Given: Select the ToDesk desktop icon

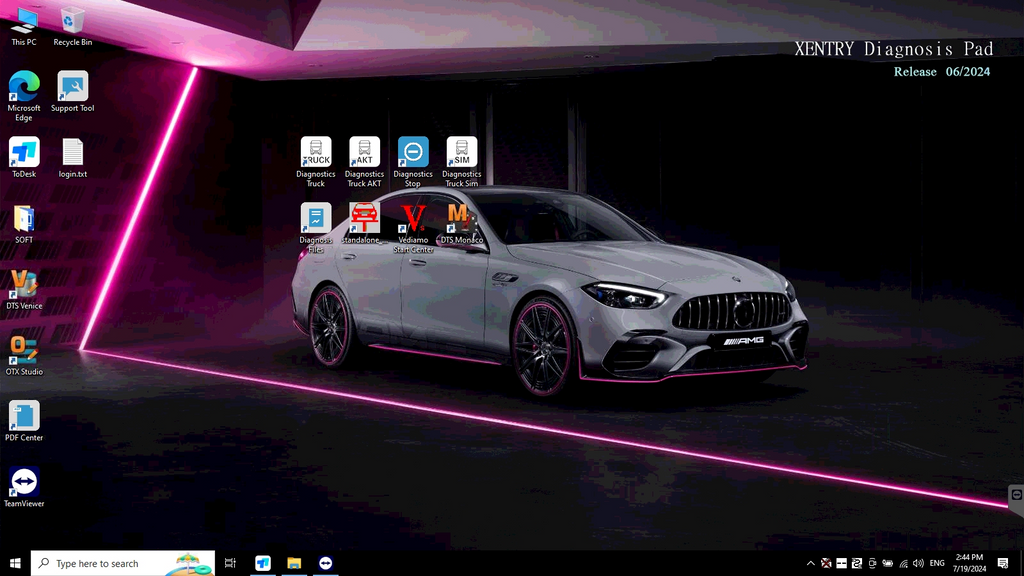Looking at the screenshot, I should click(24, 153).
